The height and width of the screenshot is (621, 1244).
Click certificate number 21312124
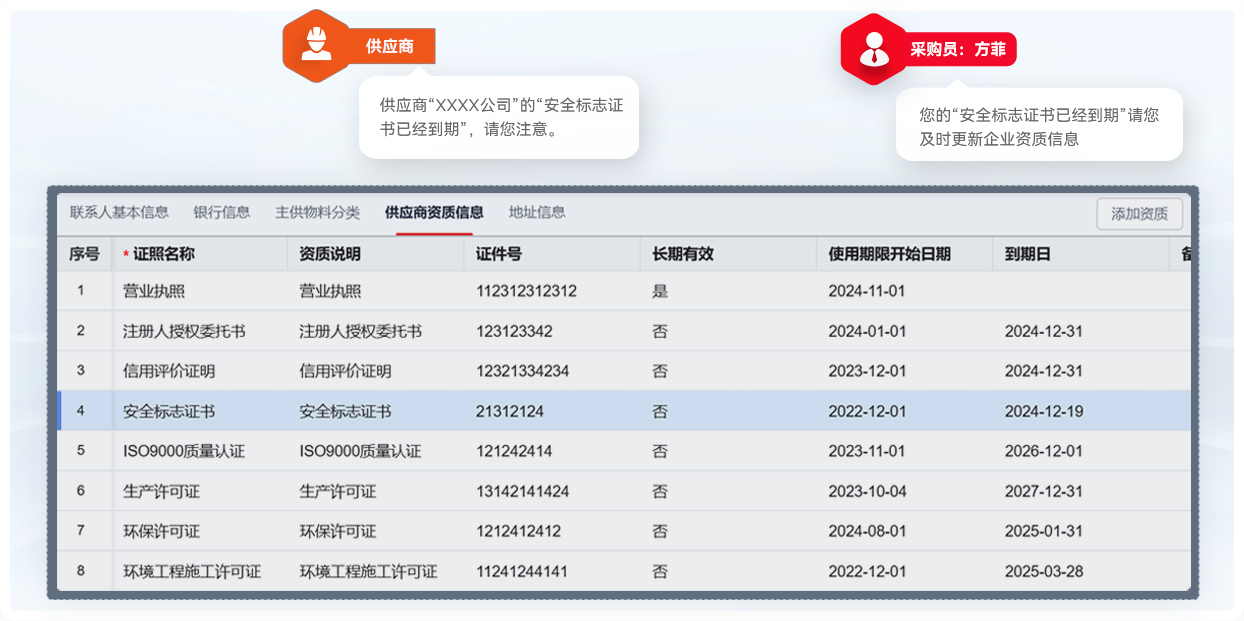click(x=509, y=411)
